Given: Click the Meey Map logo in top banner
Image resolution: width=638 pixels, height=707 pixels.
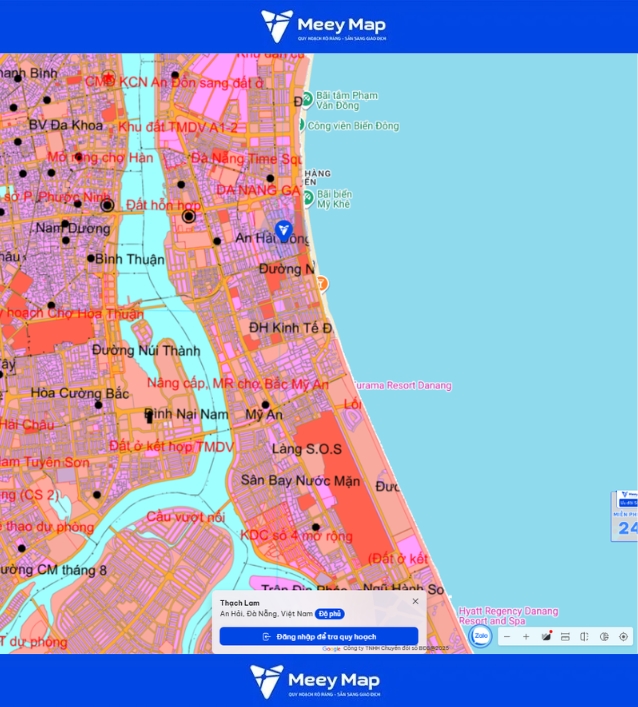Looking at the screenshot, I should (323, 26).
